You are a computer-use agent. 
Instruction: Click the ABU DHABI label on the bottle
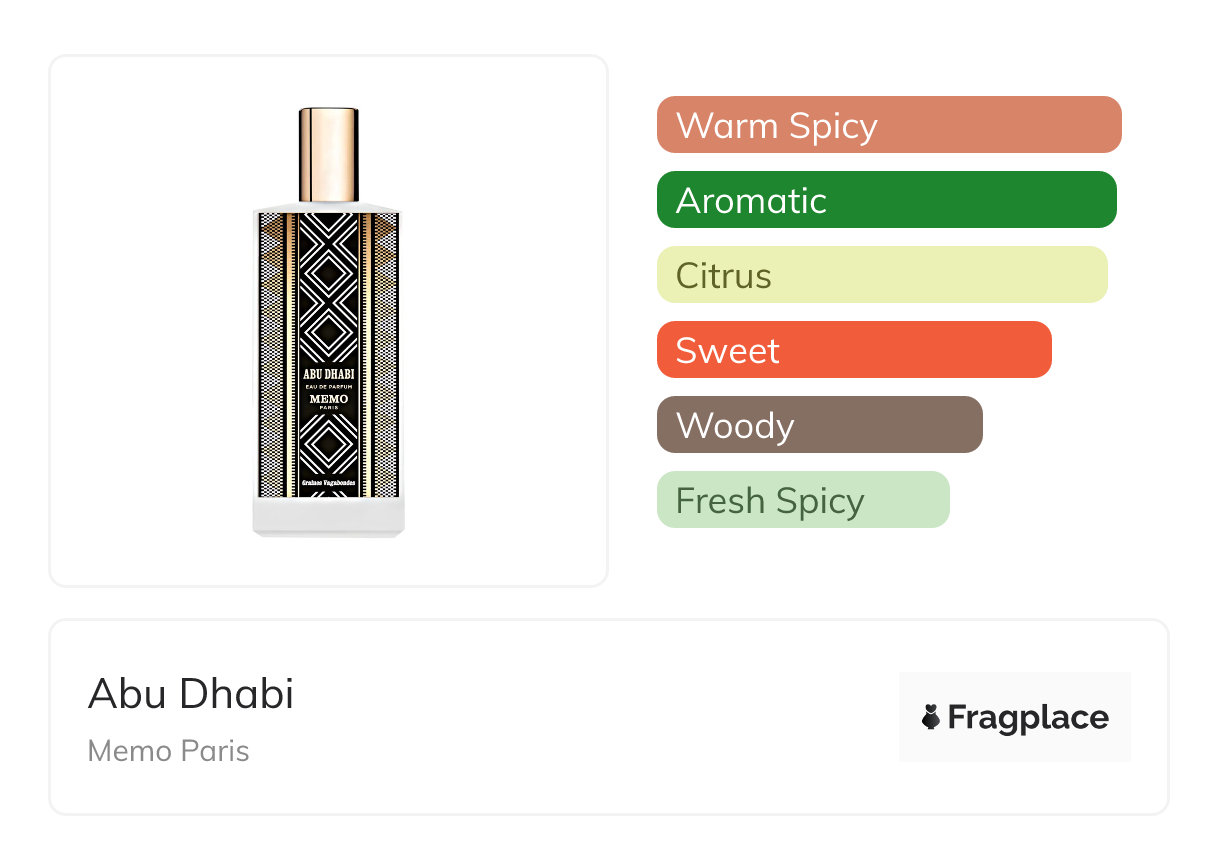click(328, 374)
